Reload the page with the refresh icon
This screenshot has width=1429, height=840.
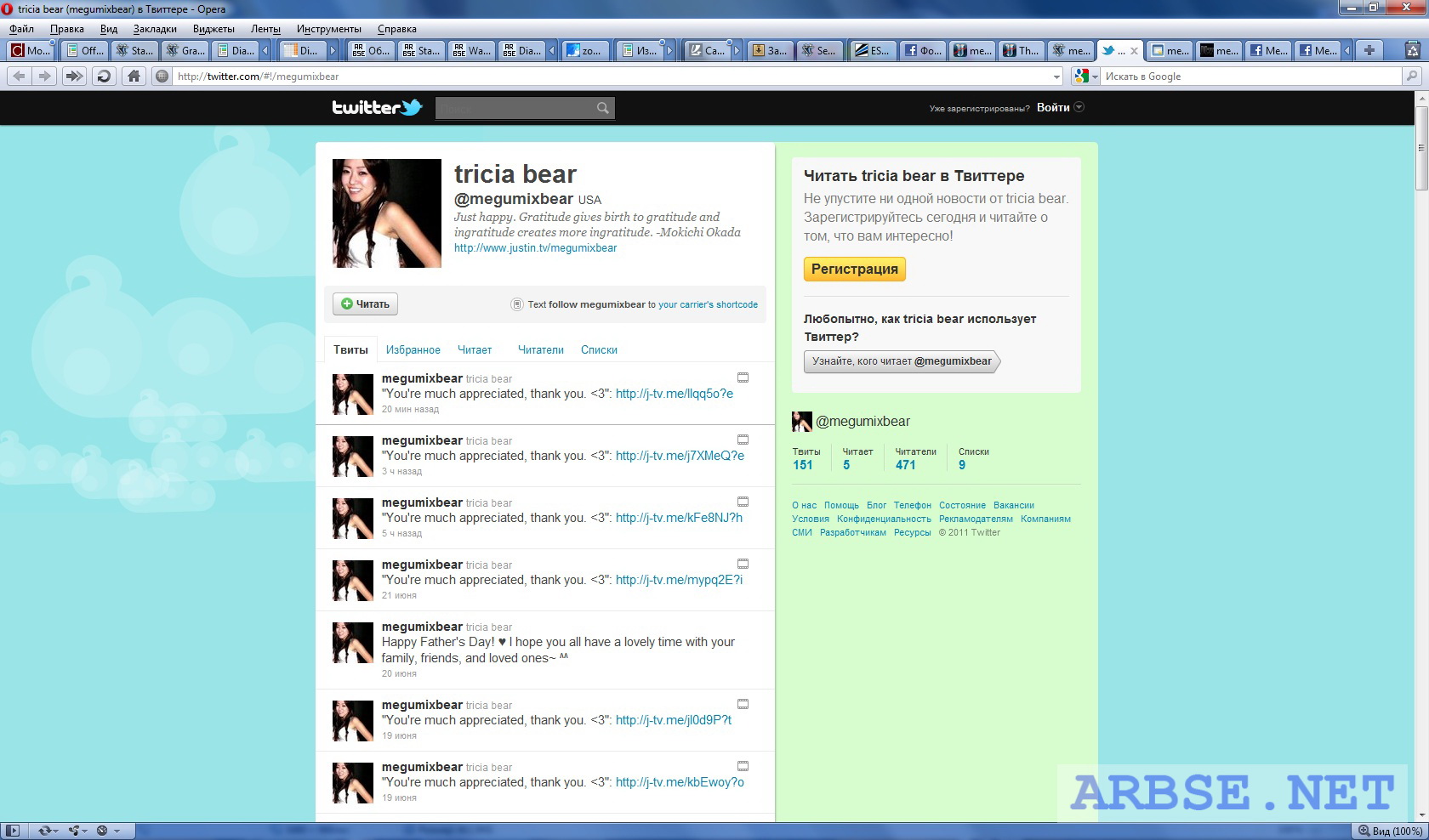(x=104, y=77)
